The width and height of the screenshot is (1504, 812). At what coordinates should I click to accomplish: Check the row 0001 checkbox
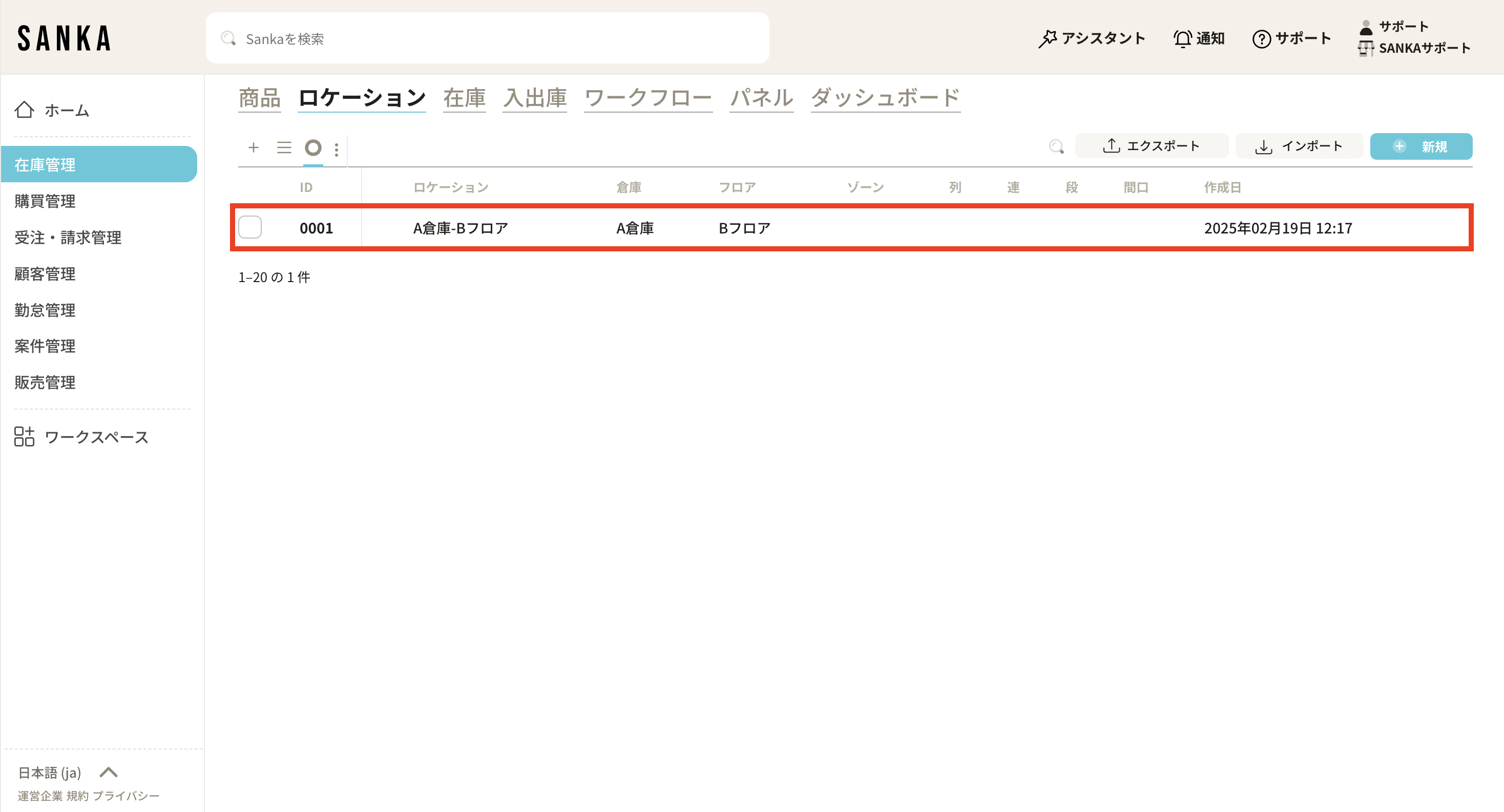pos(250,227)
